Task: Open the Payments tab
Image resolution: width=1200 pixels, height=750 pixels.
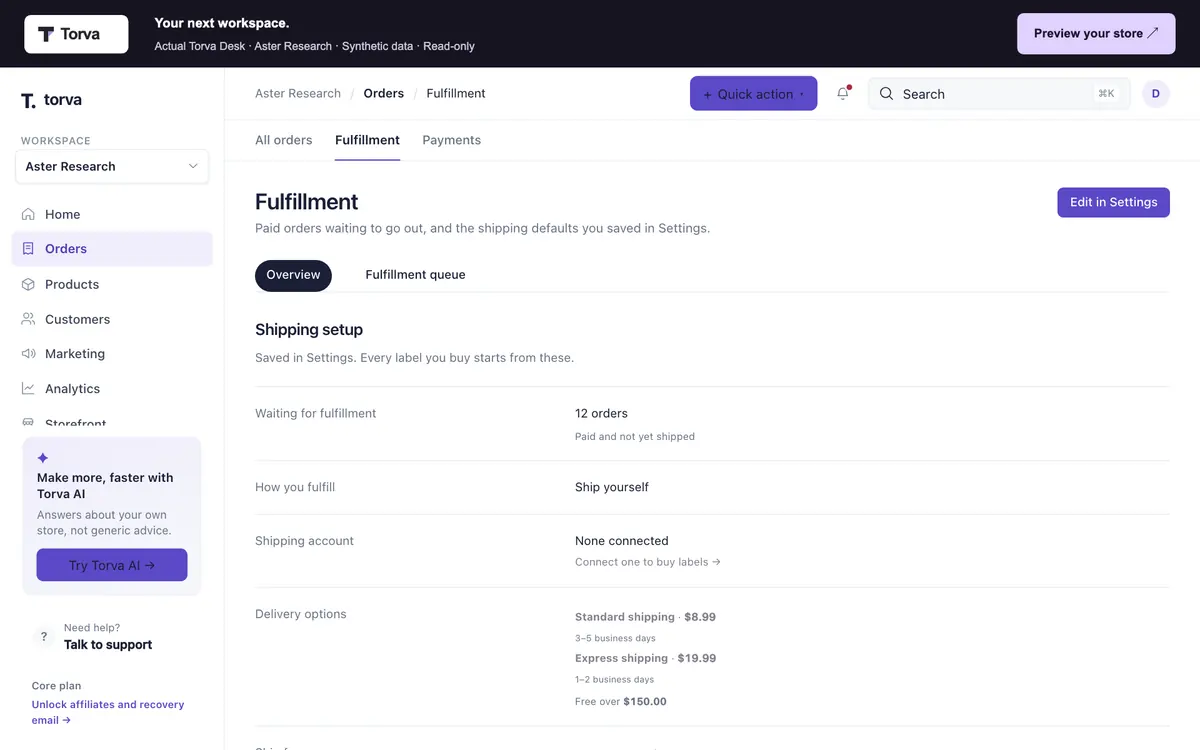Action: 452,140
